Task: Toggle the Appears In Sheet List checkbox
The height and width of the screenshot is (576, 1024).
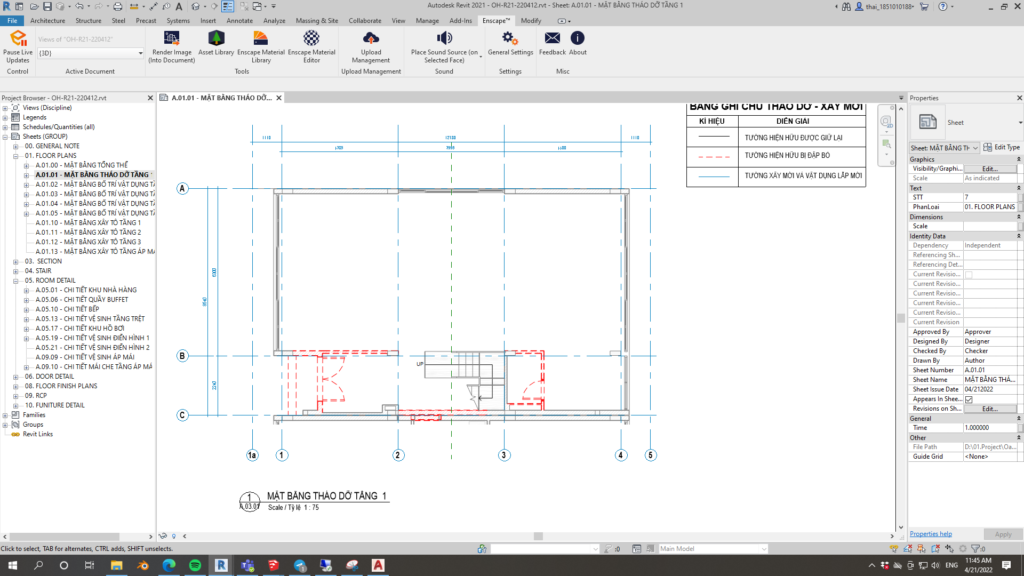Action: pos(968,399)
